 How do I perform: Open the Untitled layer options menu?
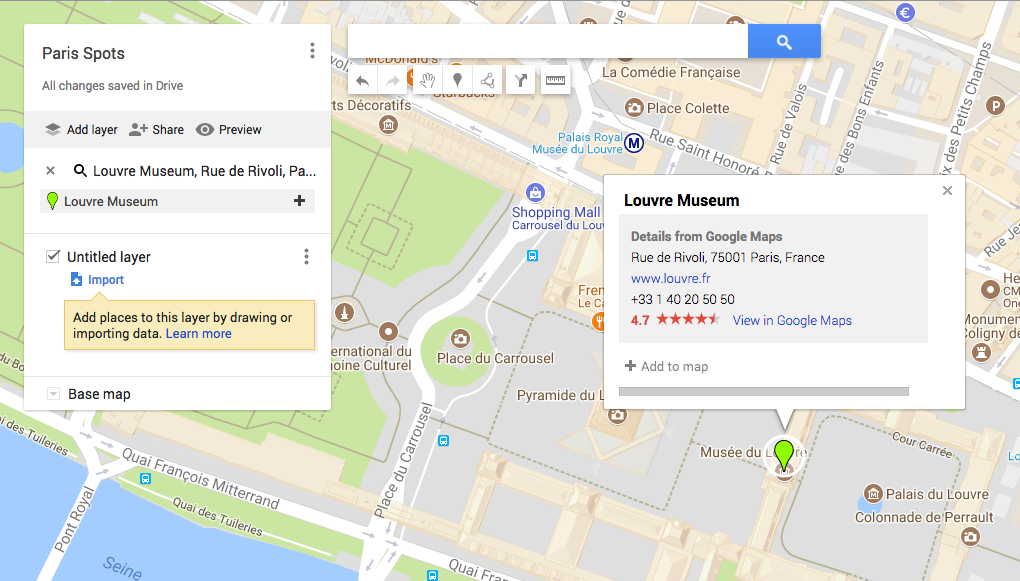tap(306, 256)
